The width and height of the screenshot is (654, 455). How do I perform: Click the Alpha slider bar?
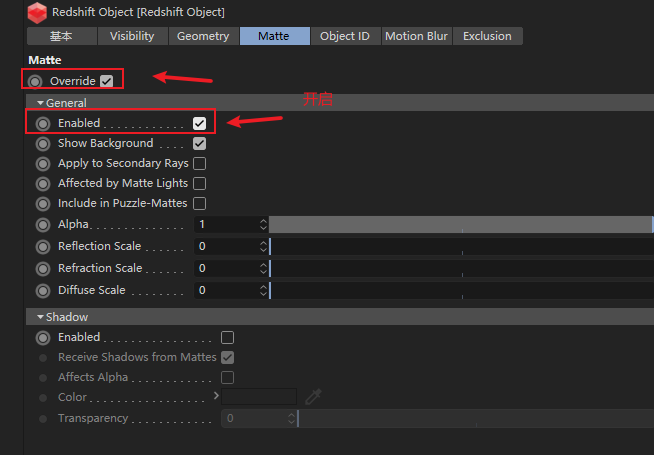(461, 225)
